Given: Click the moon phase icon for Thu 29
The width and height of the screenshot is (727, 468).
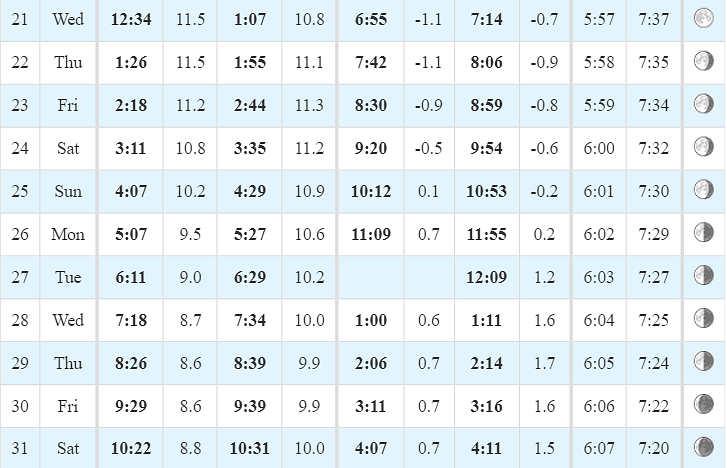Looking at the screenshot, I should [x=703, y=361].
